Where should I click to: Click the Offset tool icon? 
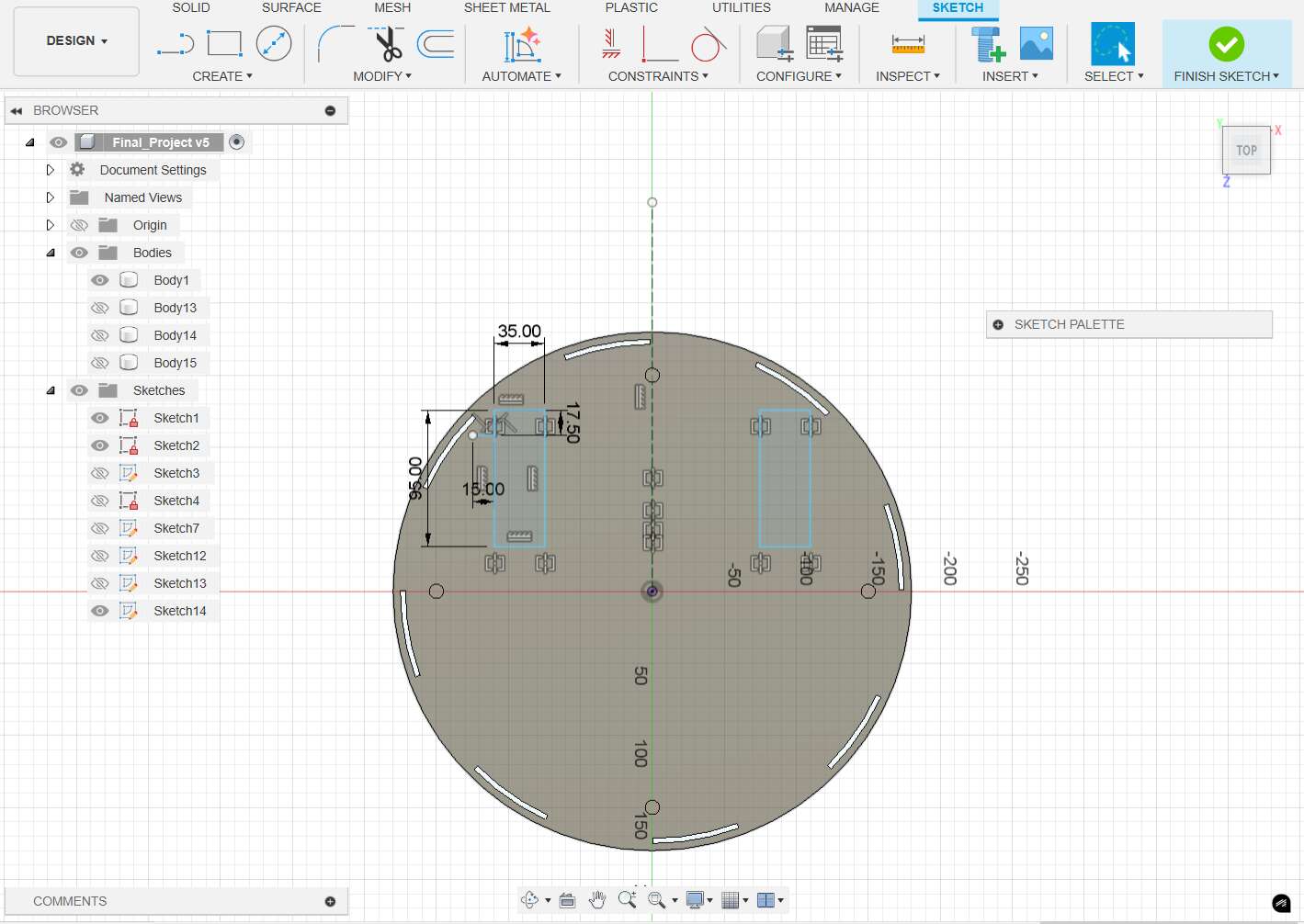[x=436, y=43]
